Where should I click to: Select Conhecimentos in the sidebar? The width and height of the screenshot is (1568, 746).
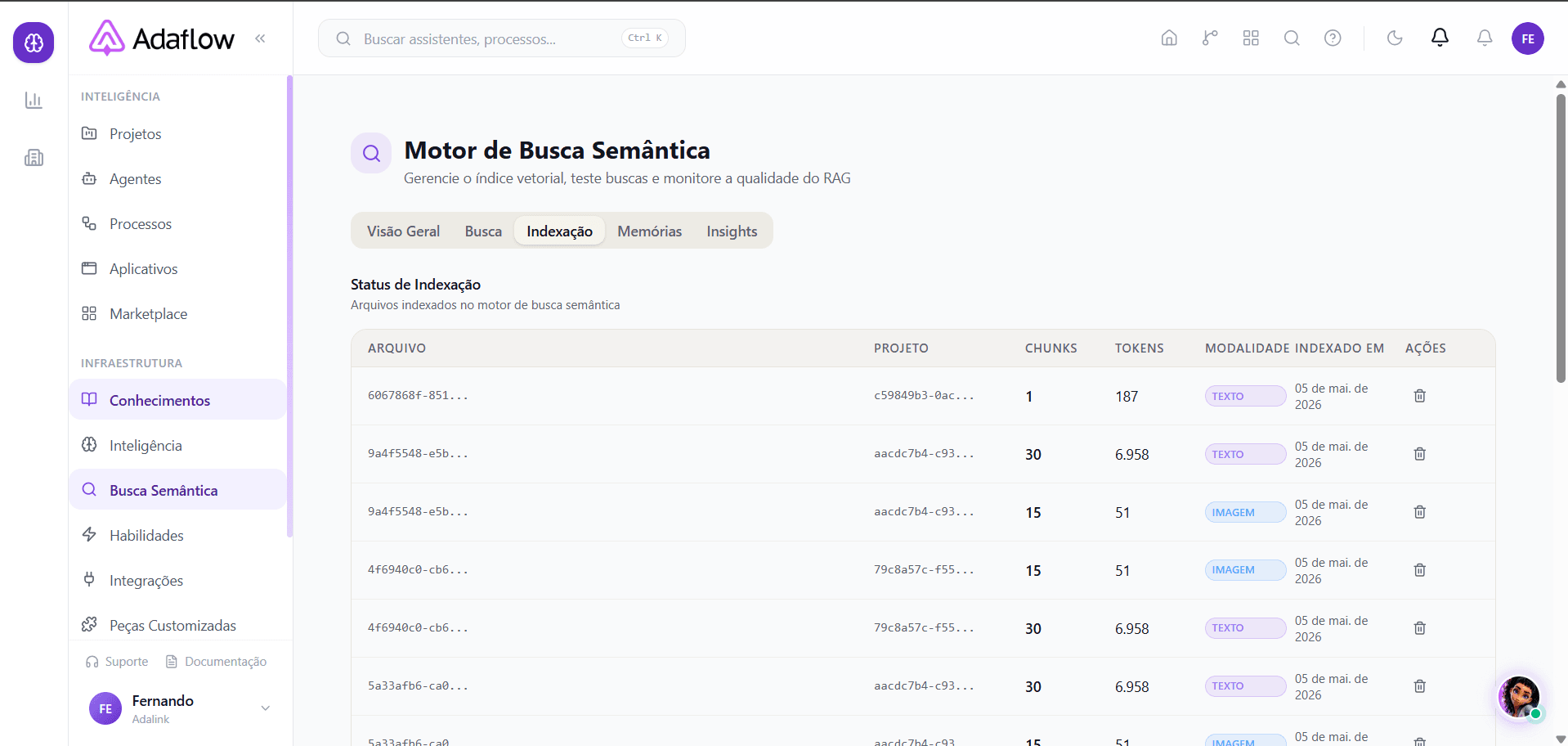pos(177,400)
